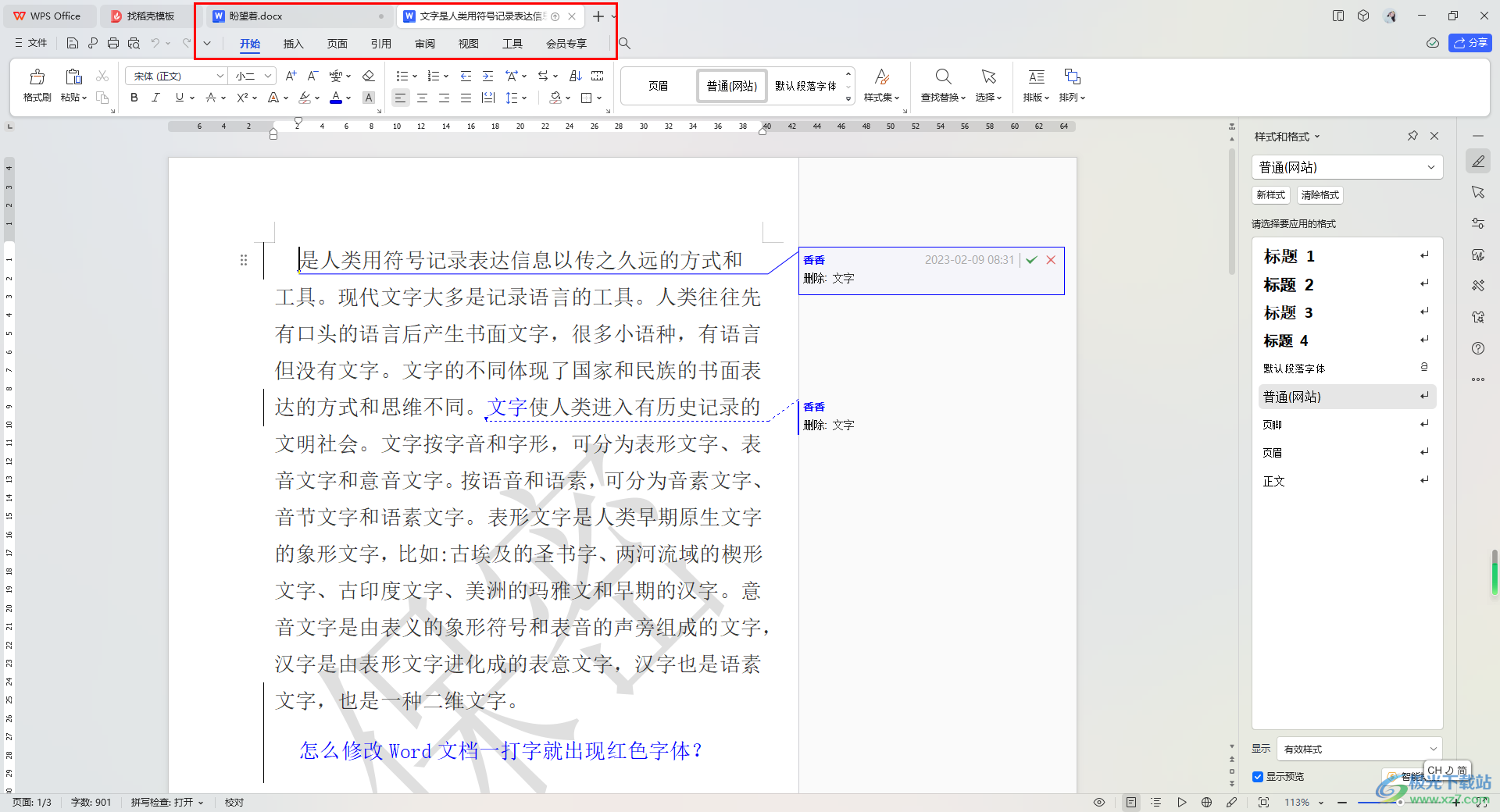Screen dimensions: 1500x812
Task: Expand the 显示 有效样式 dropdown
Action: point(1433,749)
